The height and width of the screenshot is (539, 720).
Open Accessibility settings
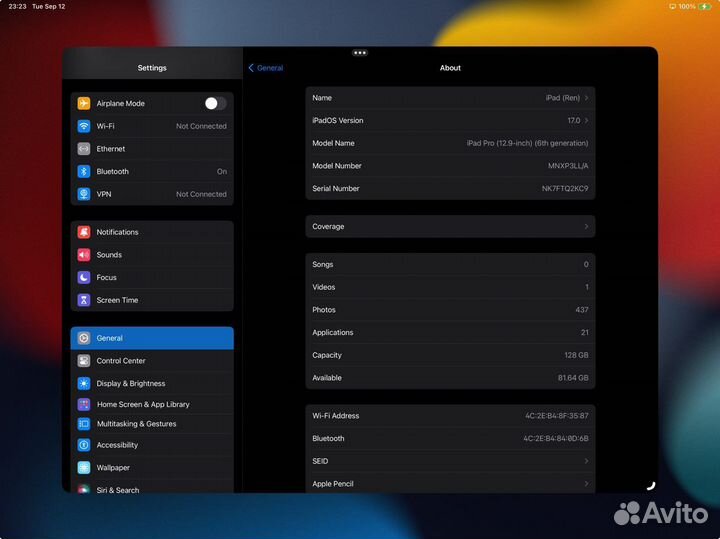152,445
